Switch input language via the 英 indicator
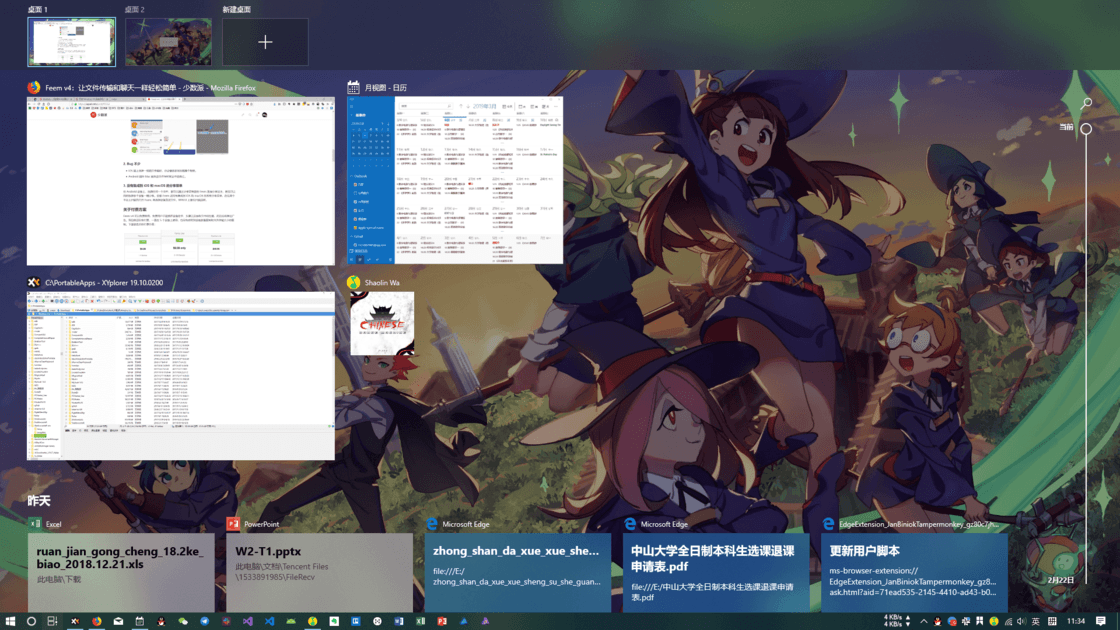This screenshot has height=630, width=1120. click(1036, 621)
